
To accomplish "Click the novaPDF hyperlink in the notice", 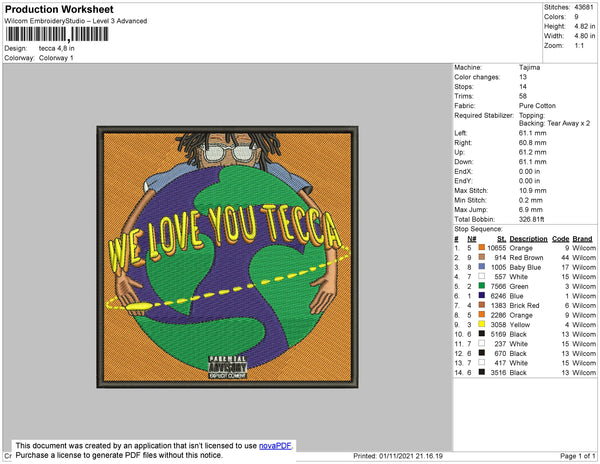I will point(275,446).
